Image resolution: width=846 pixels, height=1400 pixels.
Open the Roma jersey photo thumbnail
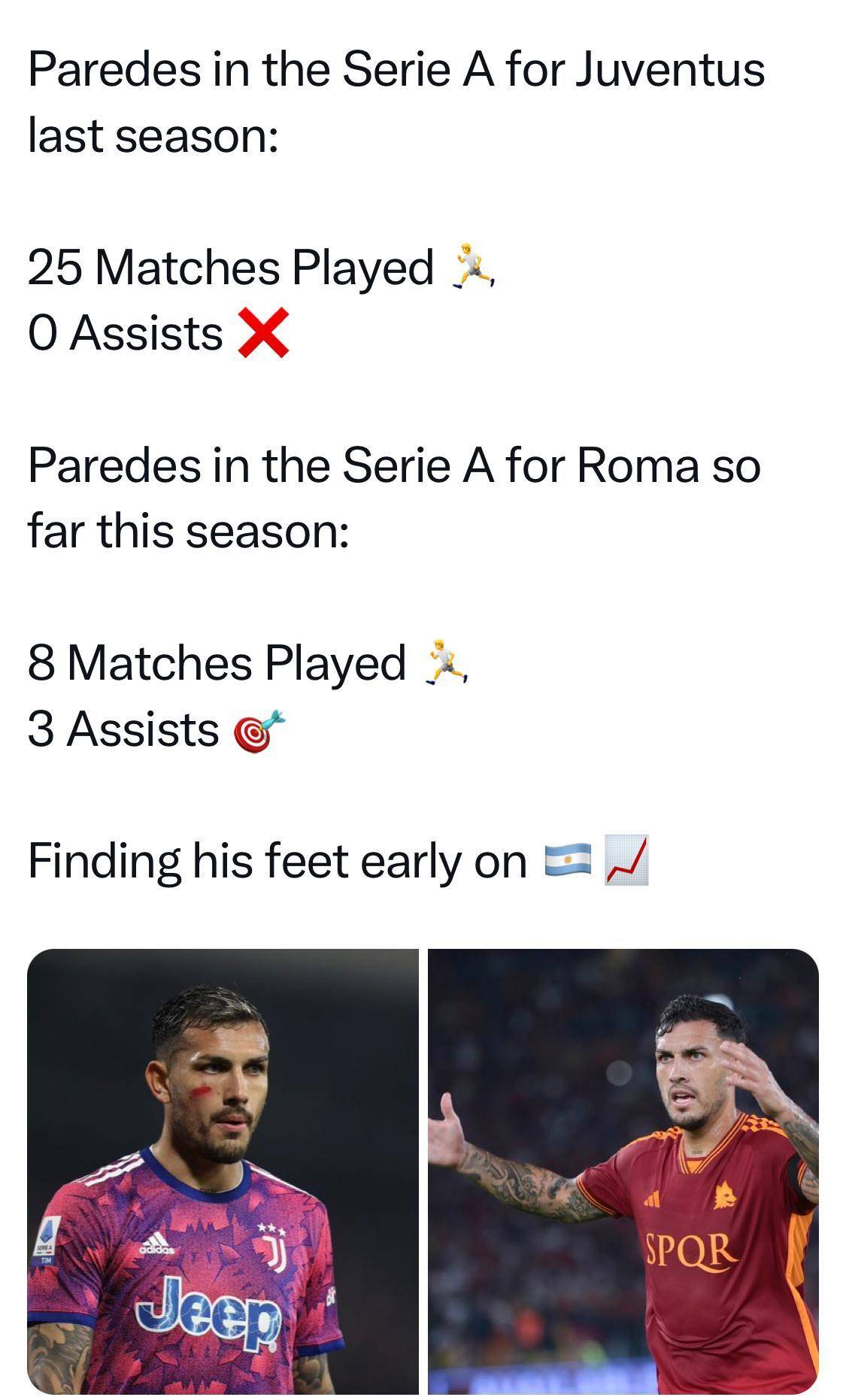[x=623, y=1171]
